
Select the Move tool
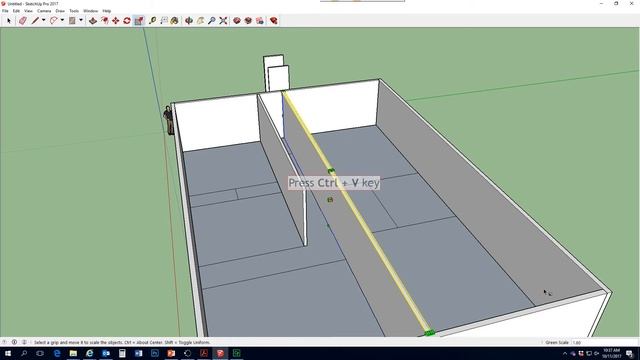point(116,20)
